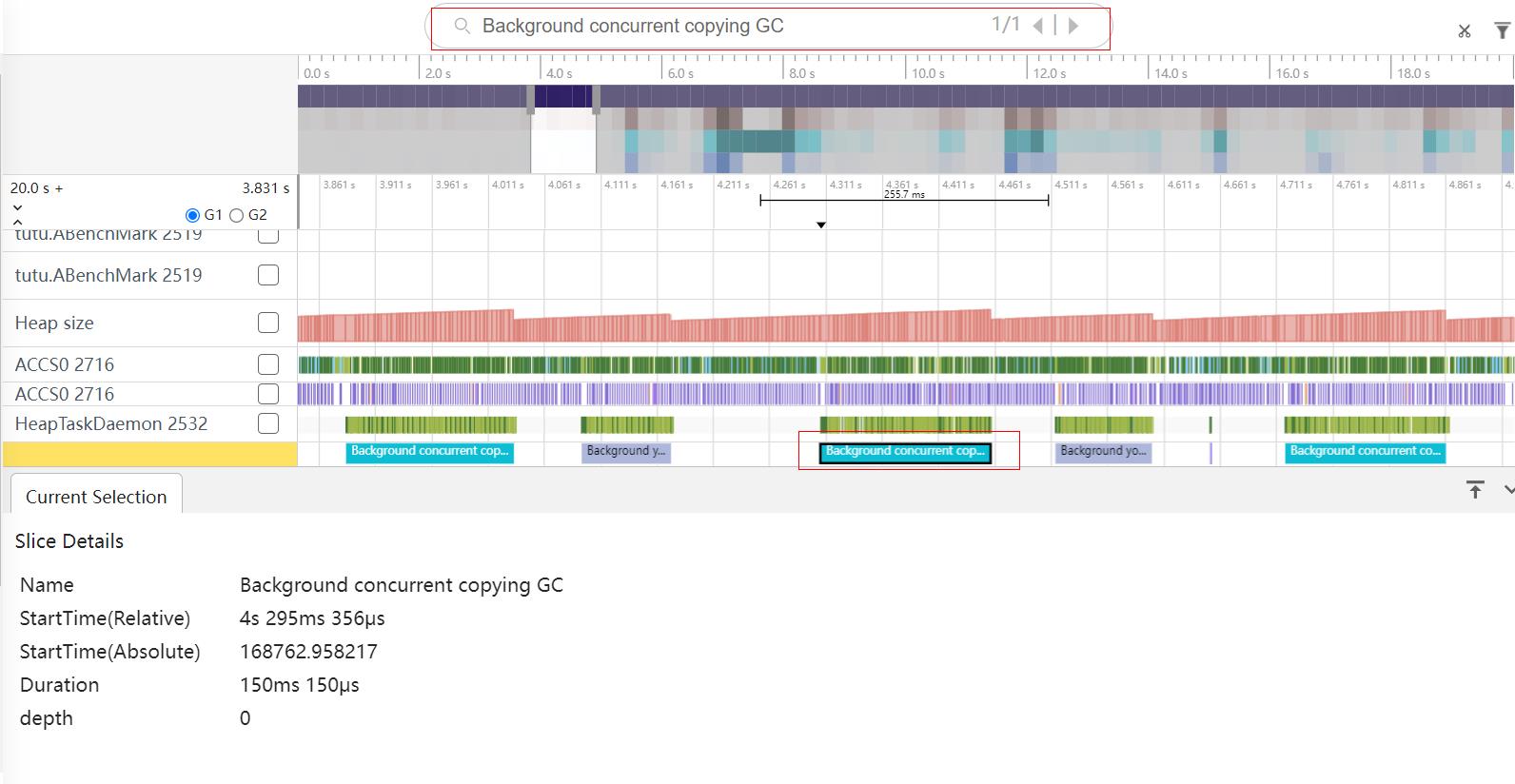The height and width of the screenshot is (784, 1515).
Task: Collapse the bottom details panel chevron
Action: 1508,490
